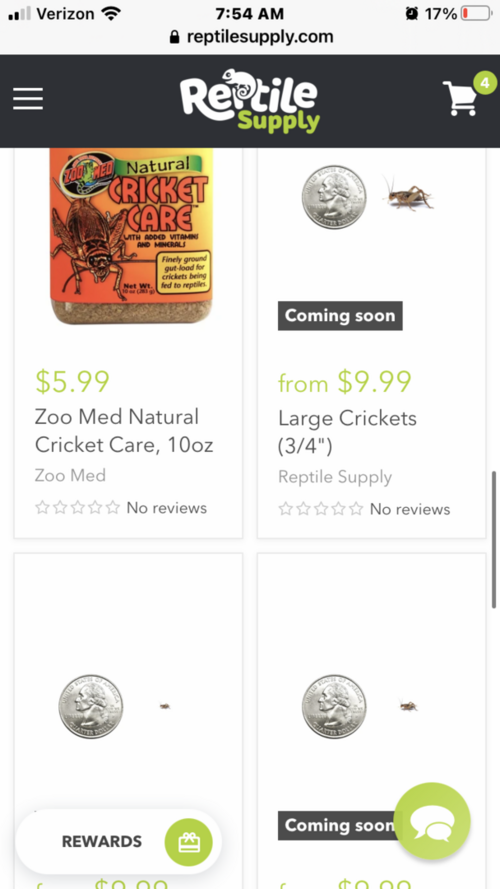The image size is (500, 889).
Task: Click the cart item count badge
Action: 485,83
